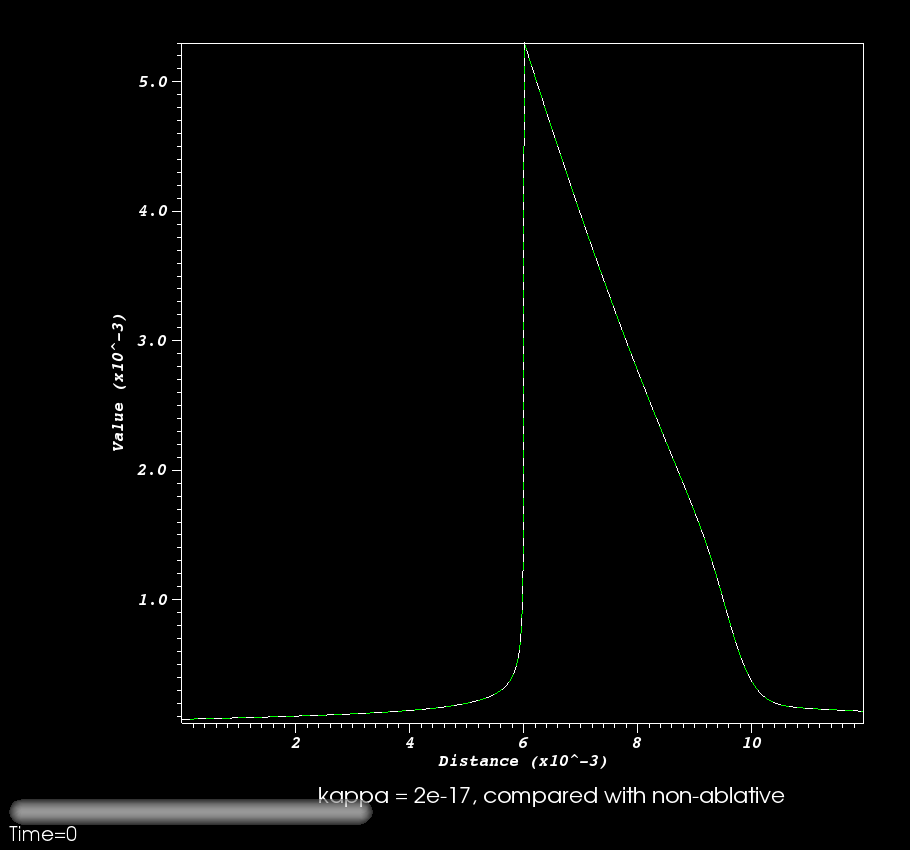Click the gray progress bar

pos(191,812)
